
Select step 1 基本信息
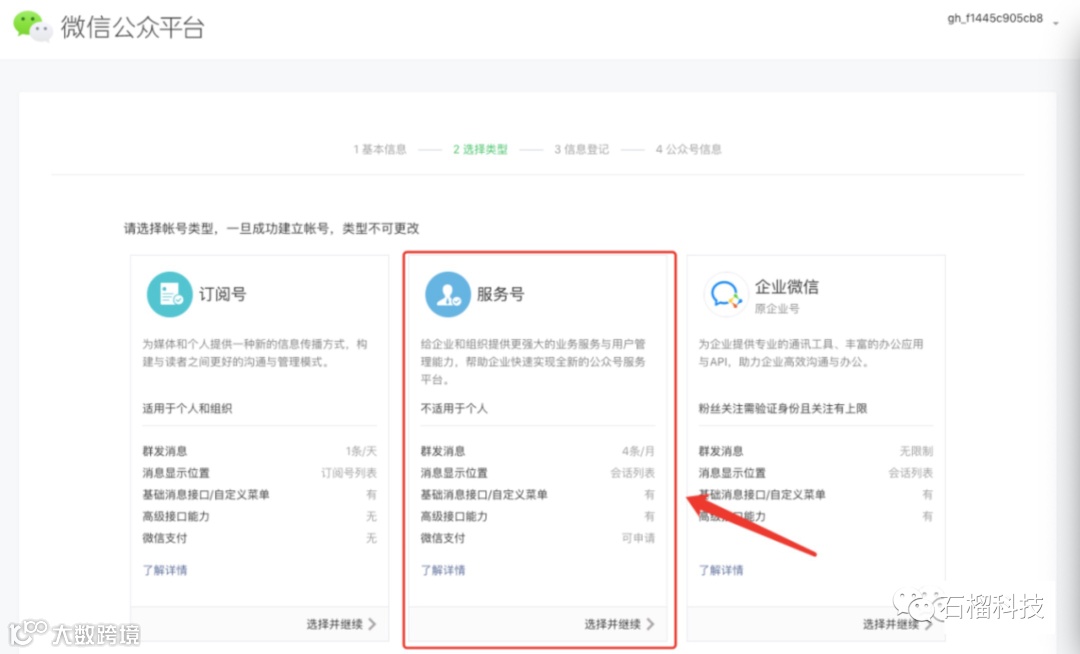380,149
